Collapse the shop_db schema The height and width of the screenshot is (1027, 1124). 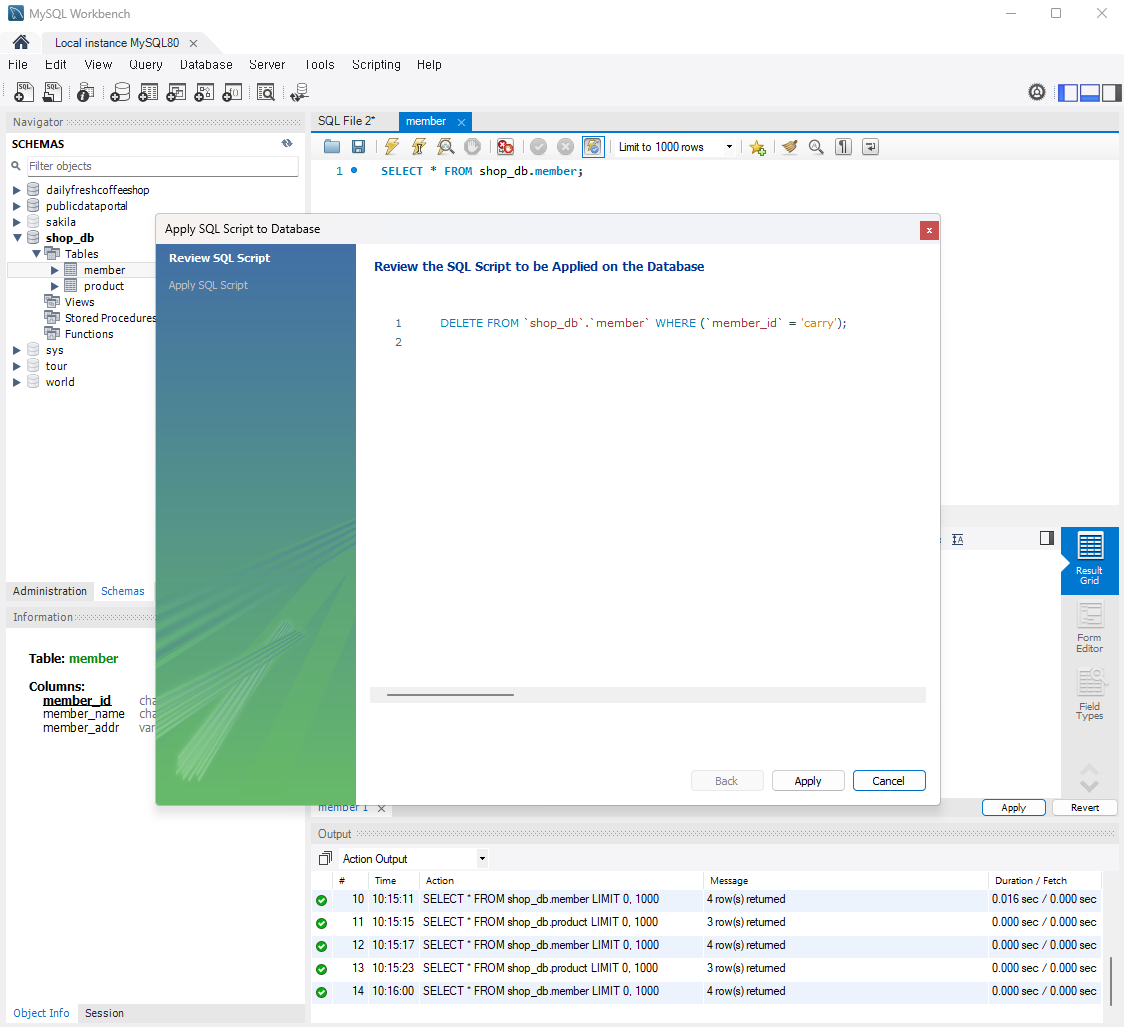click(x=16, y=238)
